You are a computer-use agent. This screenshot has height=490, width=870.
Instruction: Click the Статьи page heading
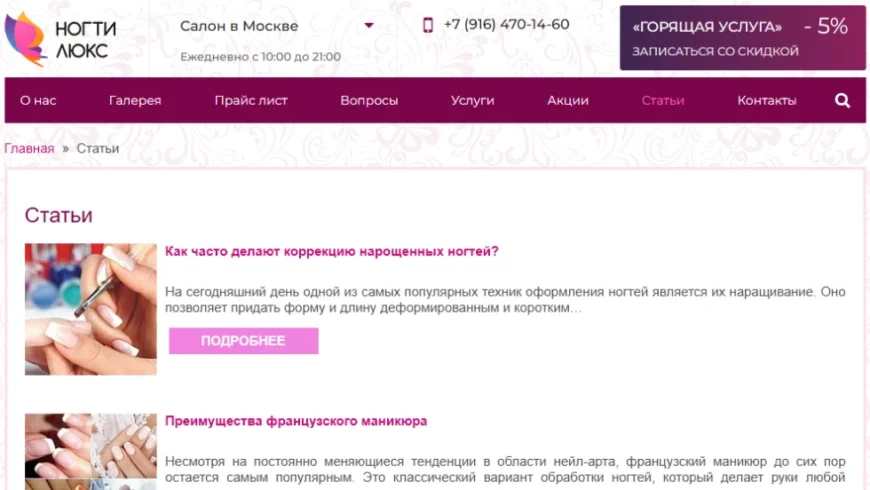tap(58, 215)
